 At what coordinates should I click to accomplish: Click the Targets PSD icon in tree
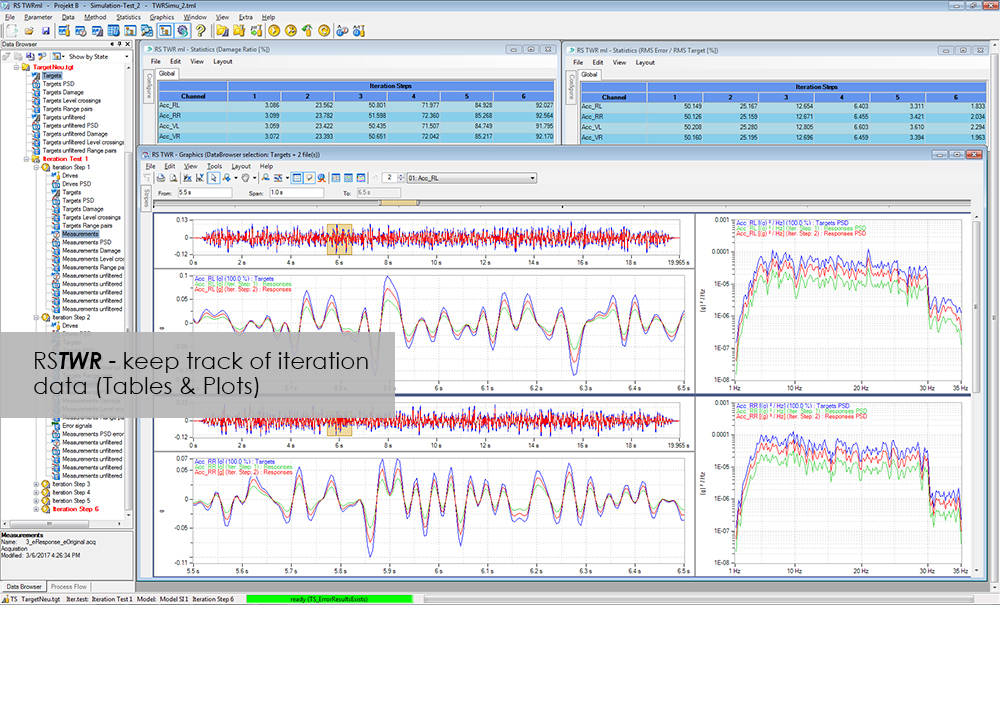(x=37, y=84)
